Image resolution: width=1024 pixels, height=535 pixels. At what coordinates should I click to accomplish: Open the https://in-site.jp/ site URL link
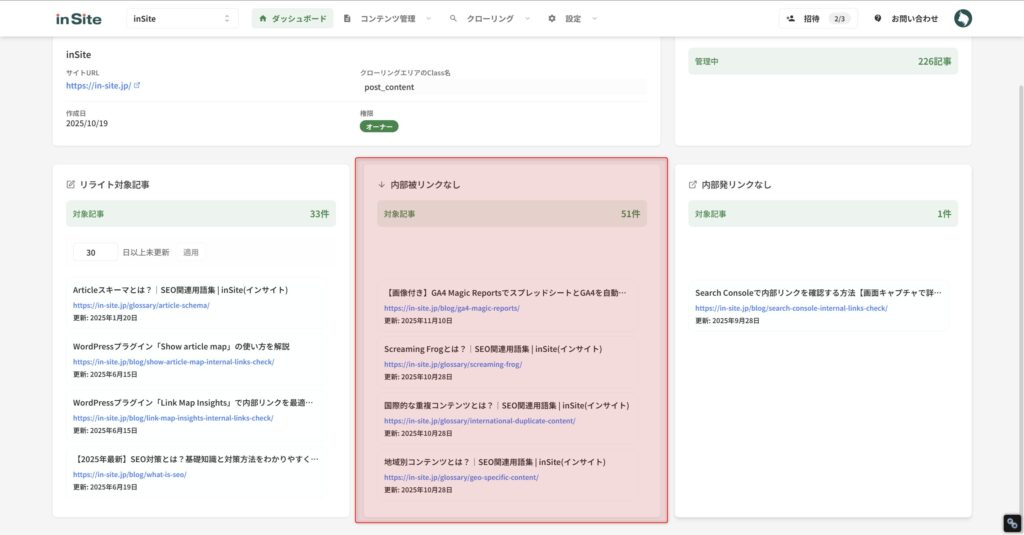[x=98, y=86]
